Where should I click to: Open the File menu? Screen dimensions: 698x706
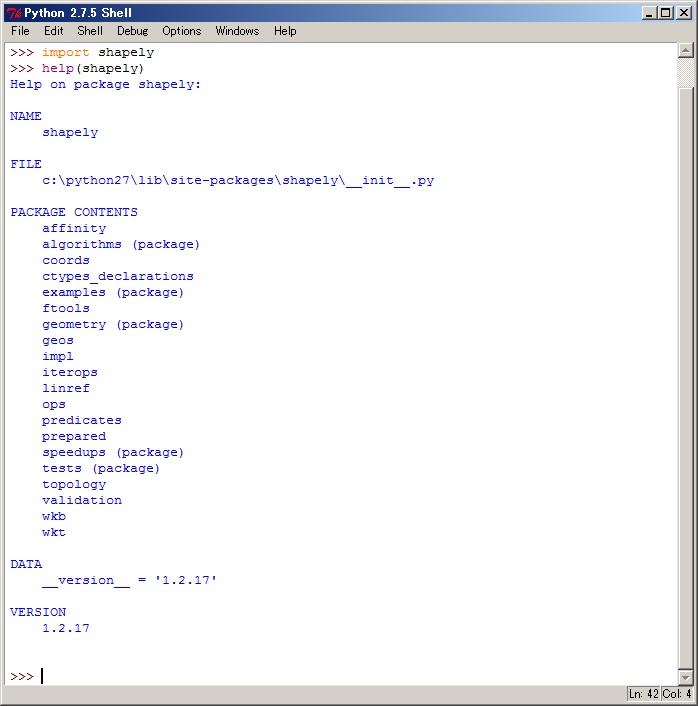(x=20, y=31)
